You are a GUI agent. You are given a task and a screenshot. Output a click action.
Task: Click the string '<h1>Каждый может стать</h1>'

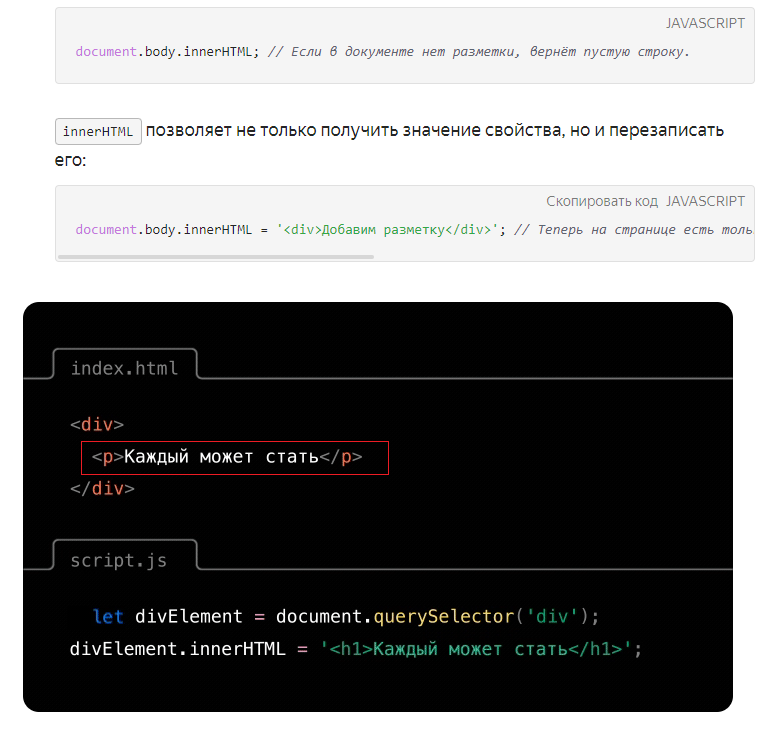(476, 649)
